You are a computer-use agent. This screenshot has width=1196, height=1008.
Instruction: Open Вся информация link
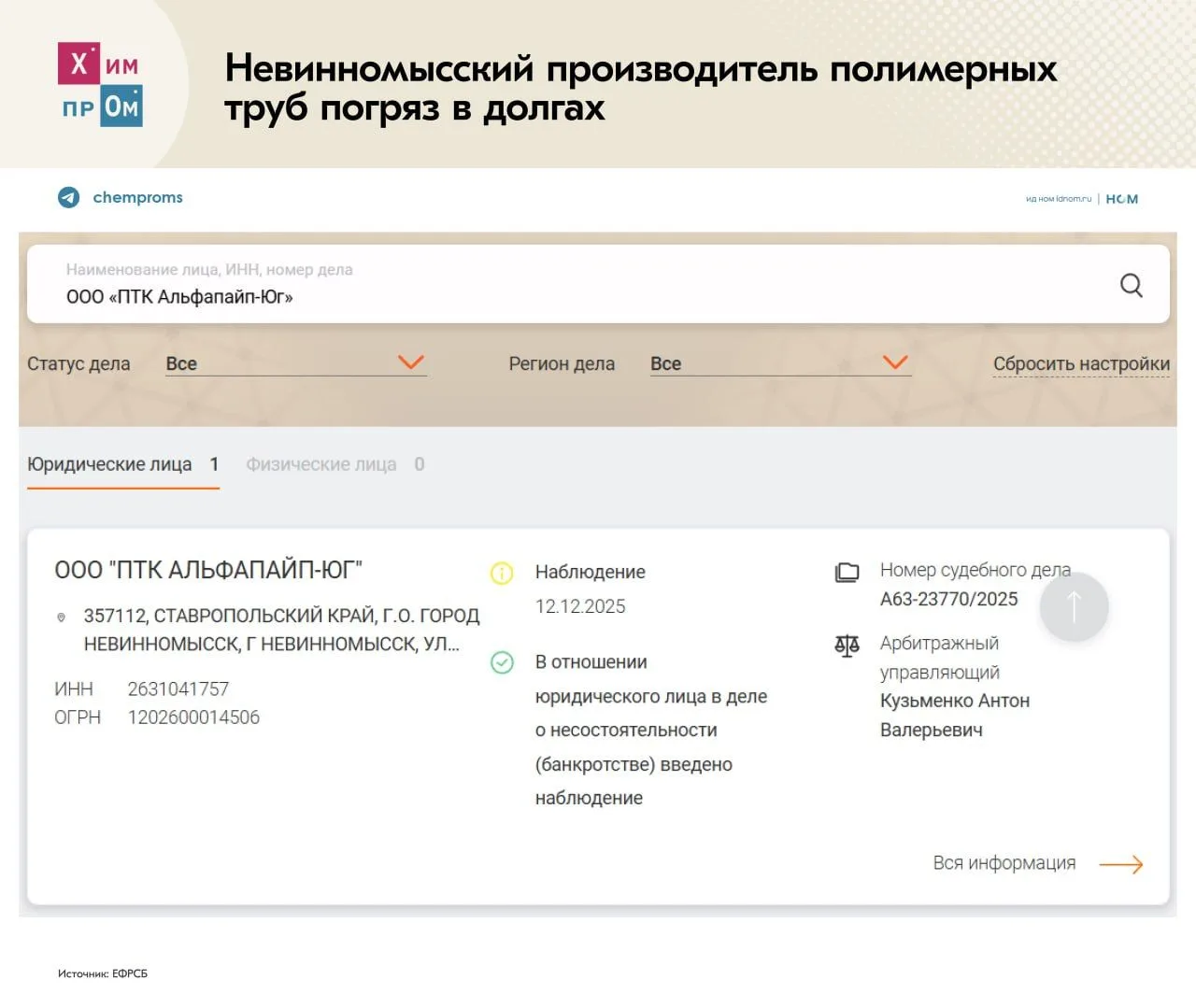(1004, 863)
